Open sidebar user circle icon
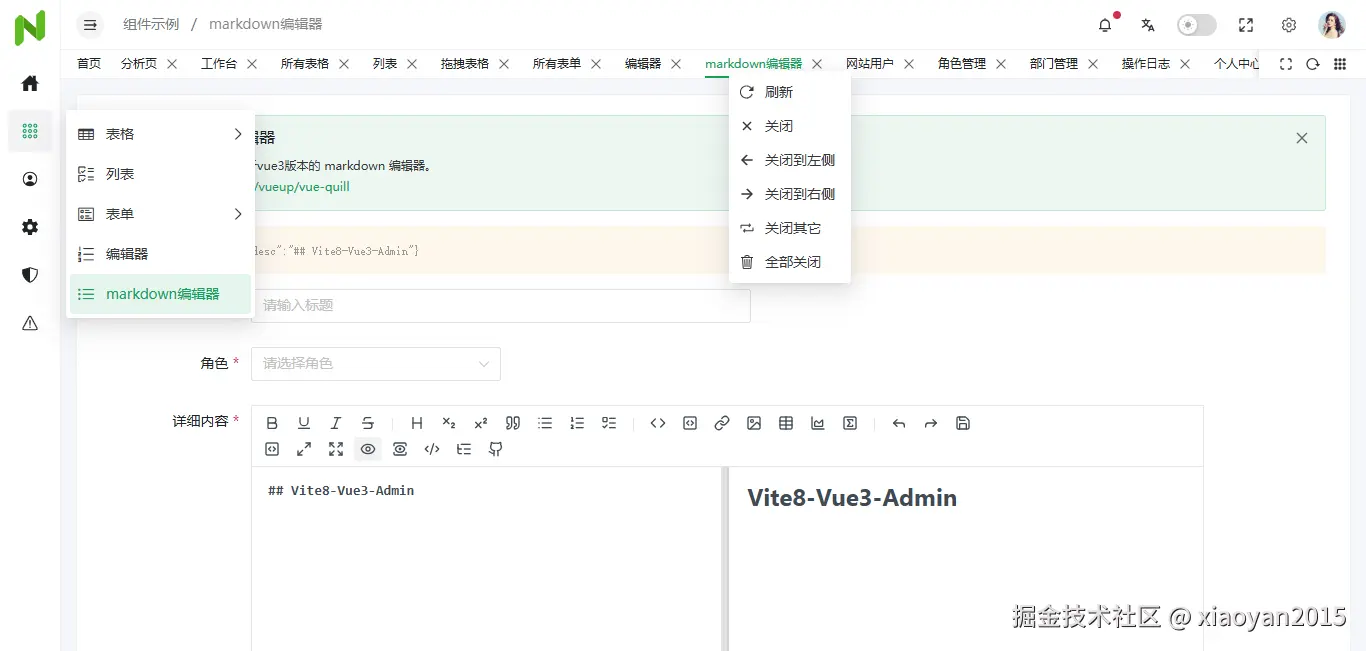This screenshot has width=1366, height=651. tap(30, 179)
